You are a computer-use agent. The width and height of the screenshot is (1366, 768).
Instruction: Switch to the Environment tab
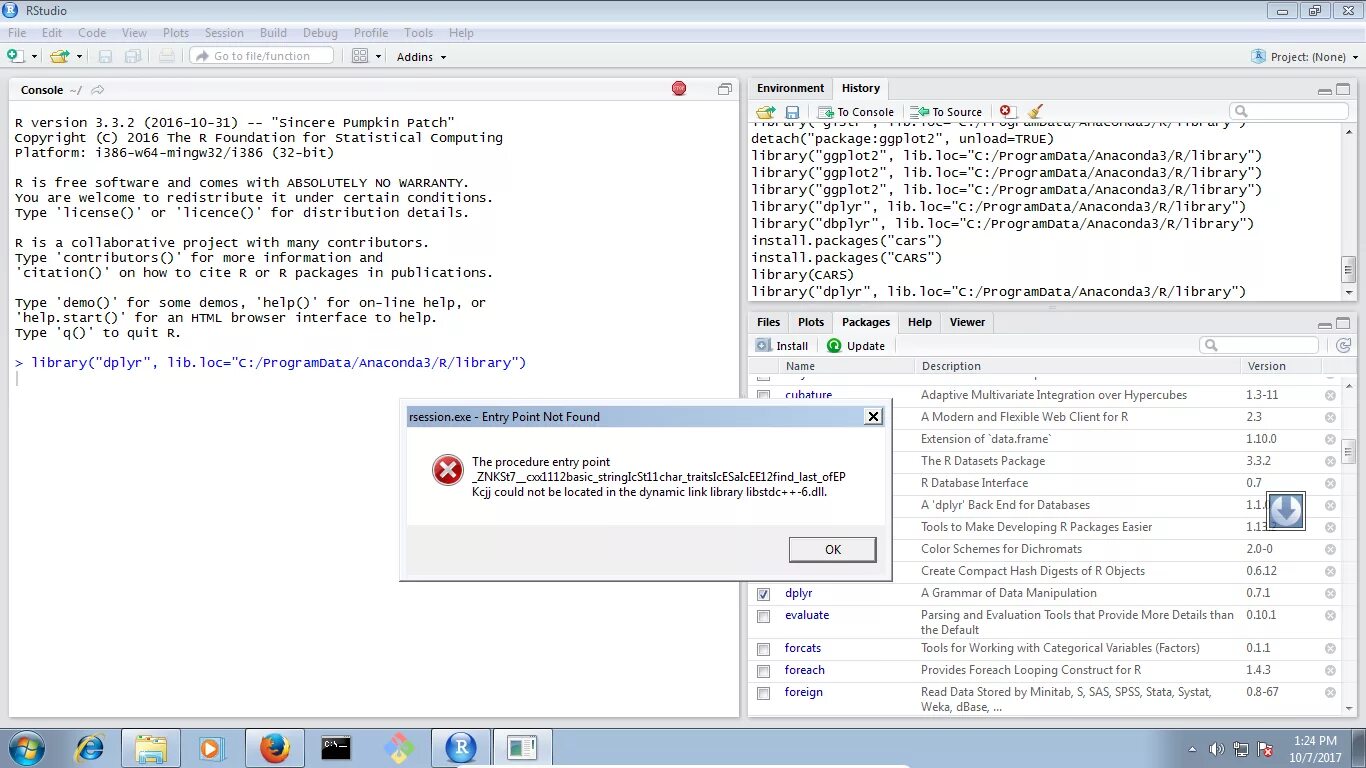790,88
